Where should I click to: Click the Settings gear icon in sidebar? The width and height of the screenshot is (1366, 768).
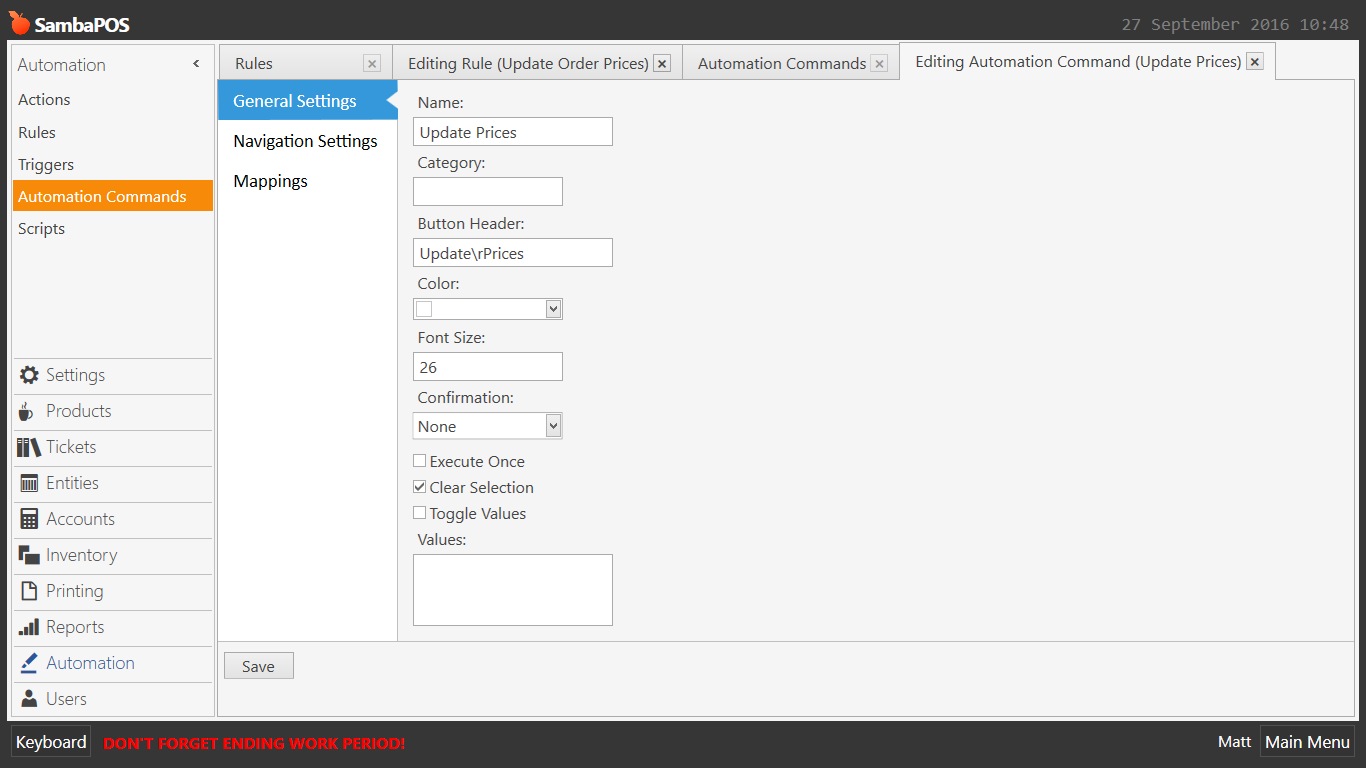click(29, 375)
